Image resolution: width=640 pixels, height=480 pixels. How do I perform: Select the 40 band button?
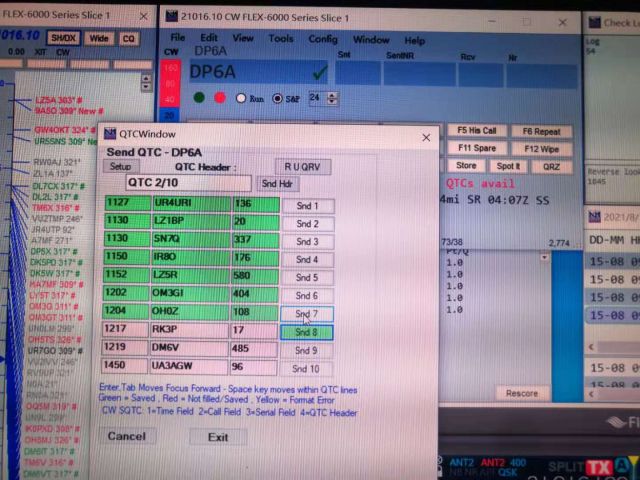pos(170,100)
